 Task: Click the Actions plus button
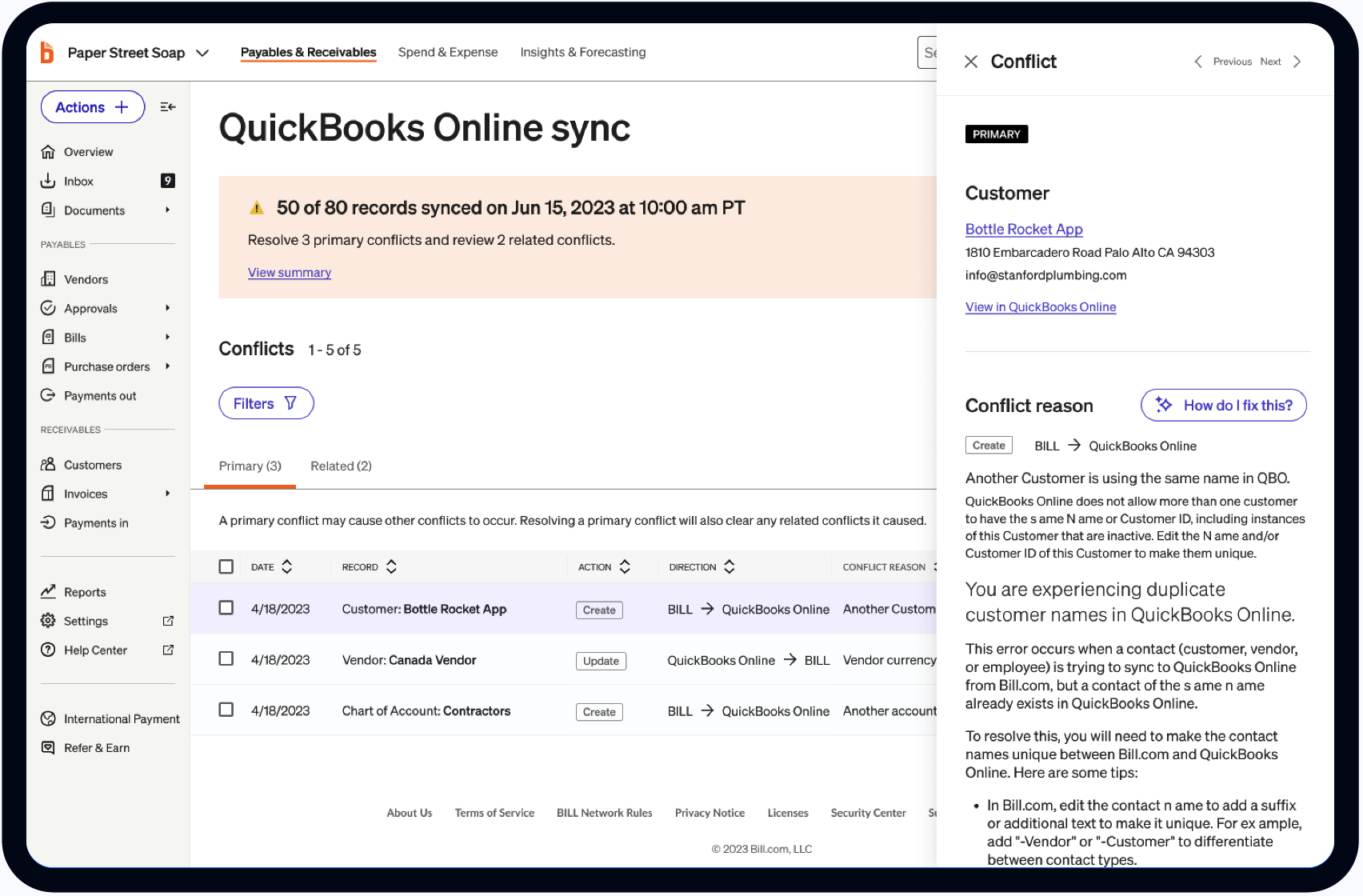coord(93,107)
